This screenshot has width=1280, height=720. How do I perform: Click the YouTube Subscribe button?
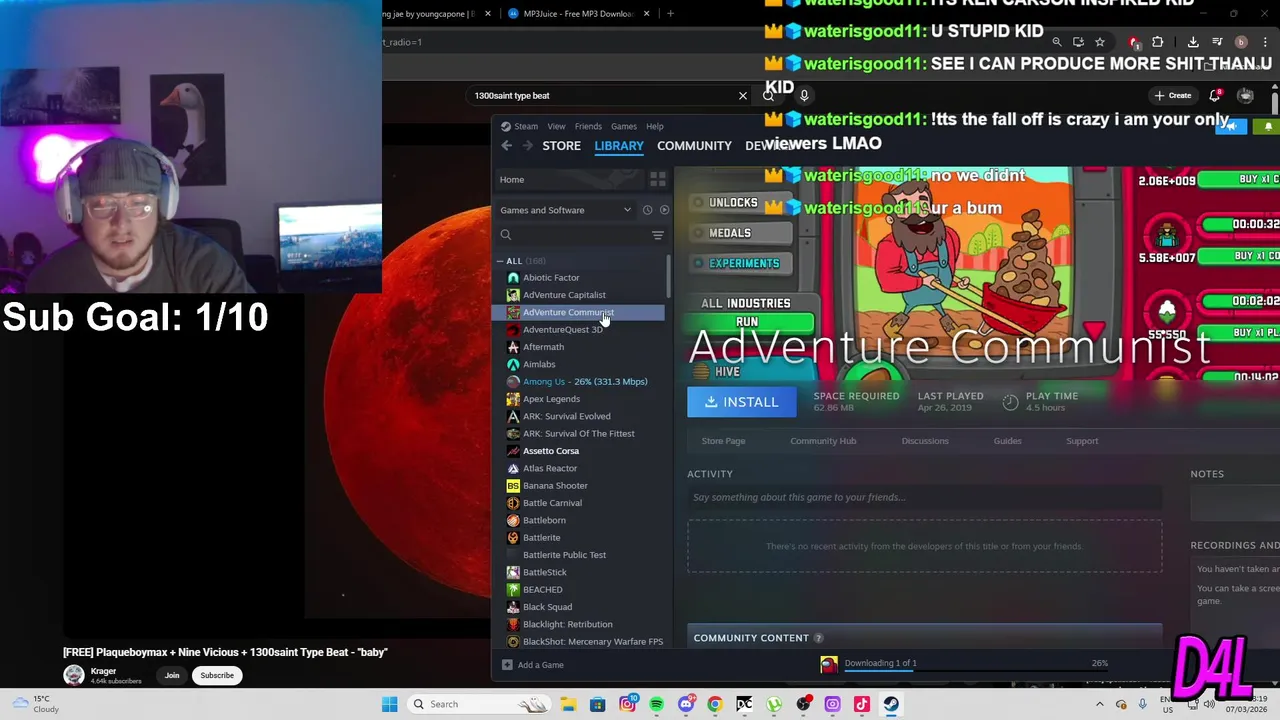217,676
